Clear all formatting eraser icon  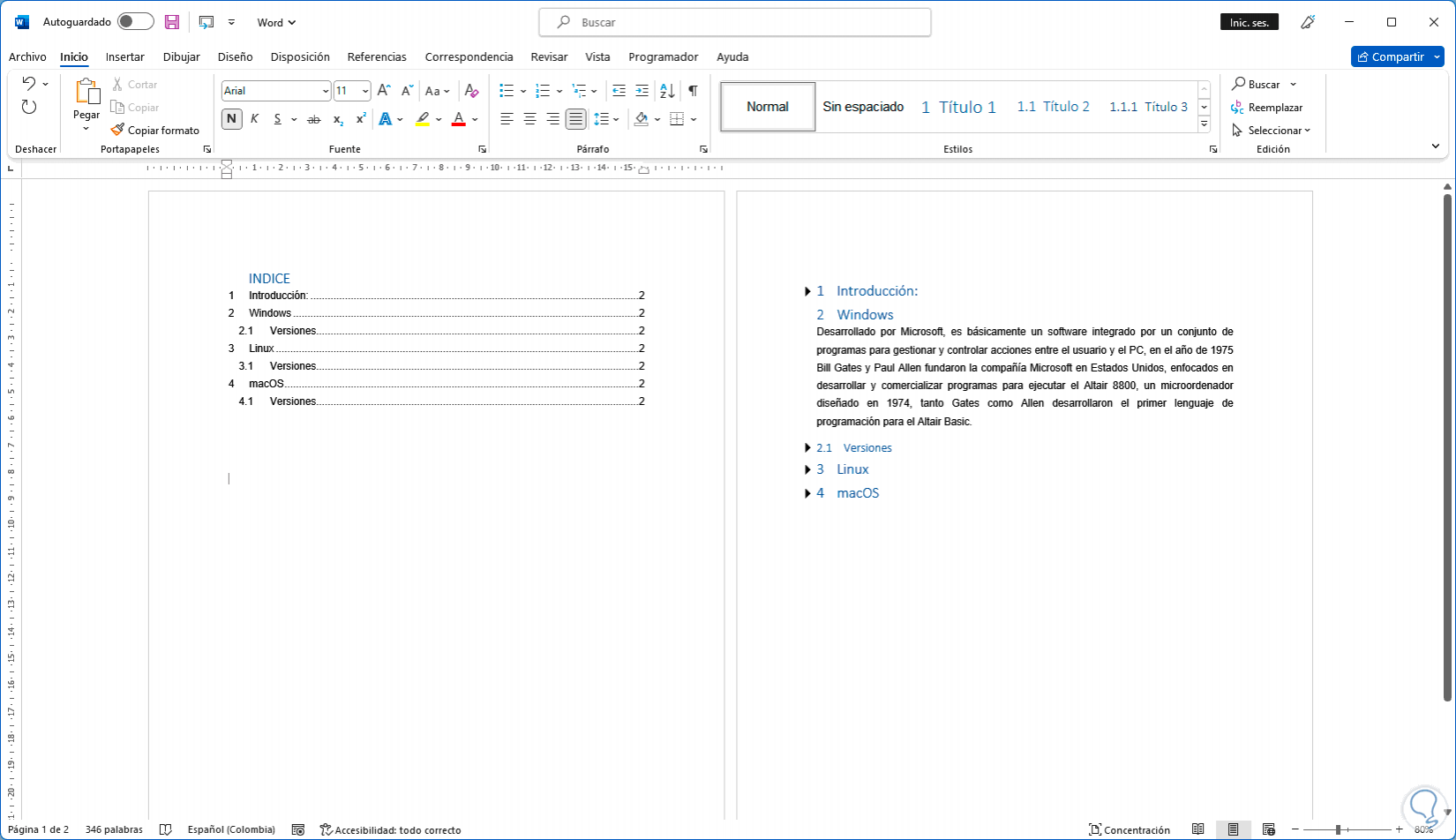click(x=471, y=91)
